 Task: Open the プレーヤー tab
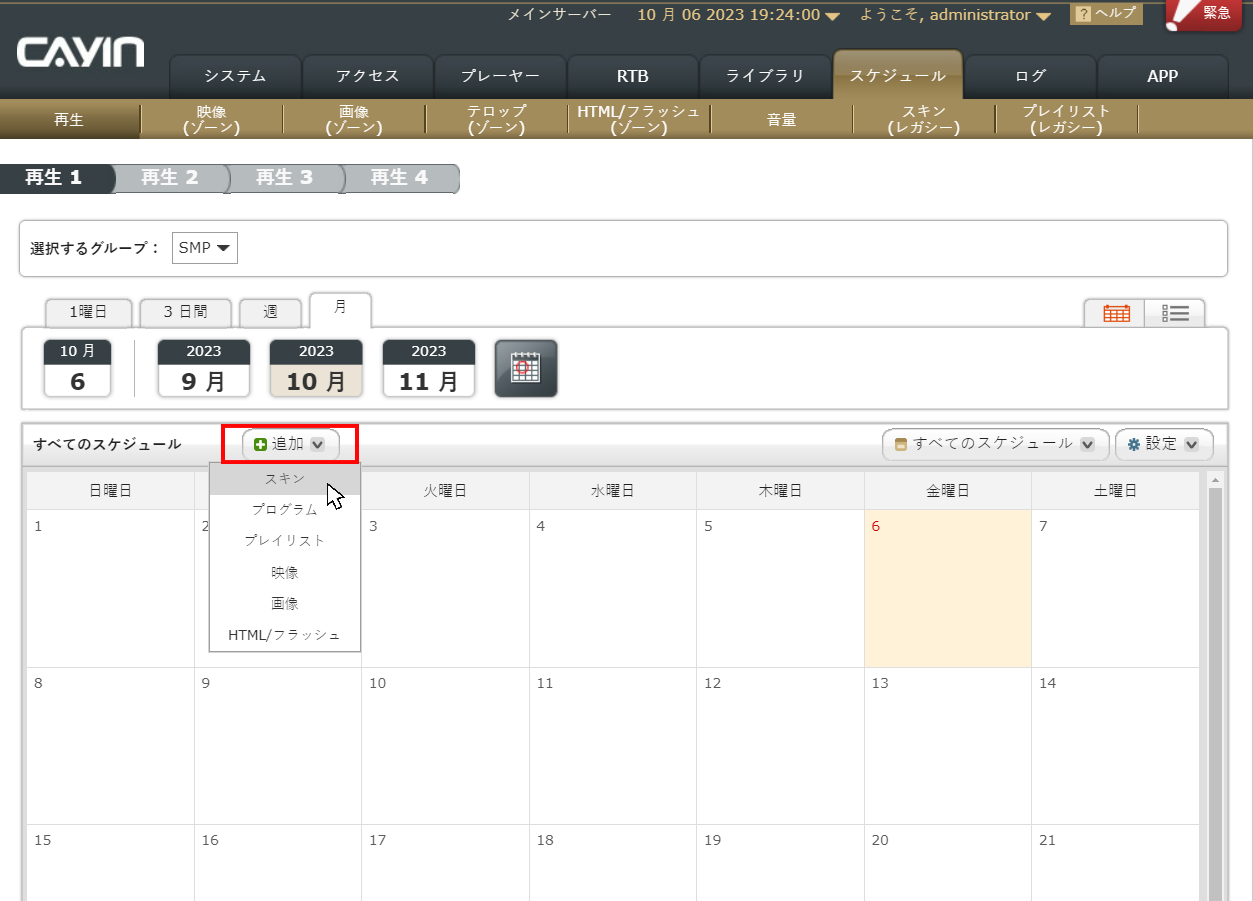pyautogui.click(x=500, y=76)
